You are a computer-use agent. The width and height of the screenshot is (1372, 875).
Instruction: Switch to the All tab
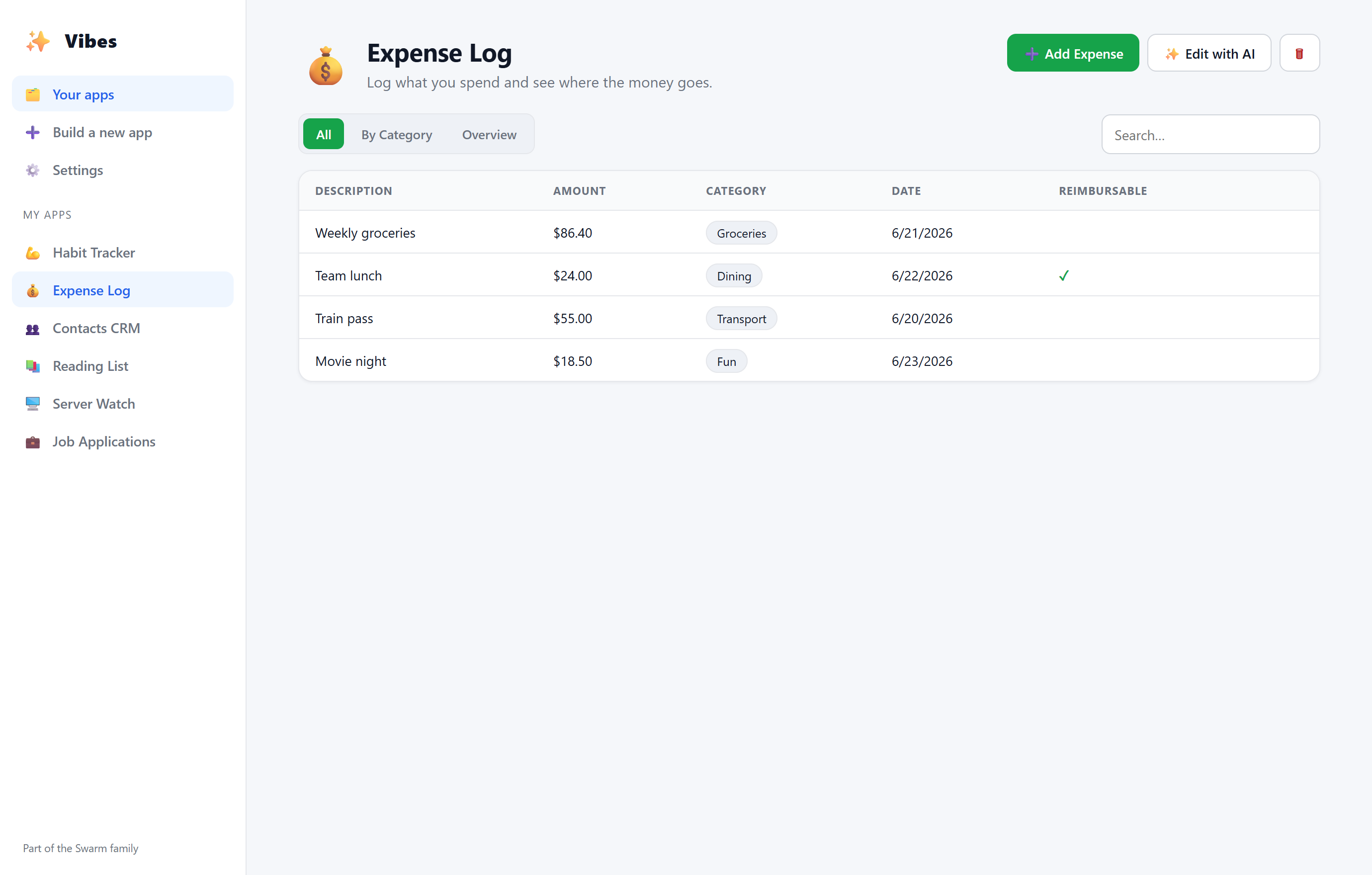click(x=323, y=134)
